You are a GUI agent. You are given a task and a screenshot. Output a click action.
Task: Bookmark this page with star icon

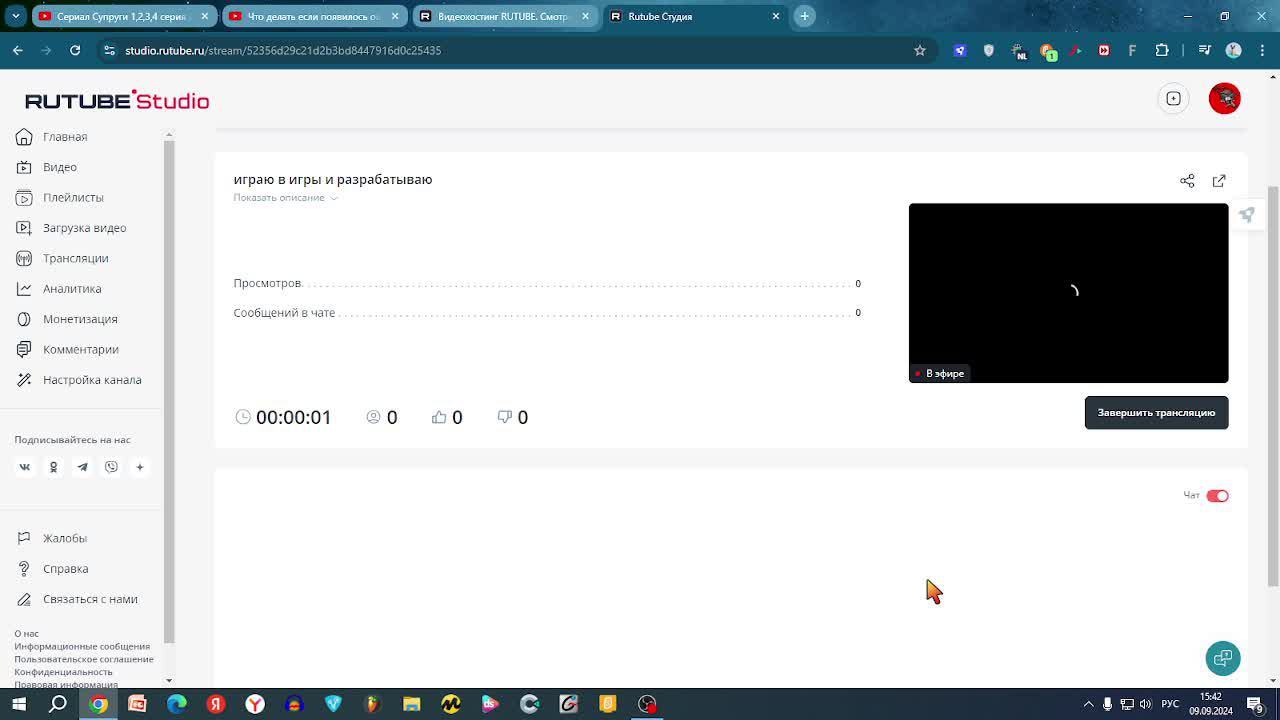click(x=920, y=50)
